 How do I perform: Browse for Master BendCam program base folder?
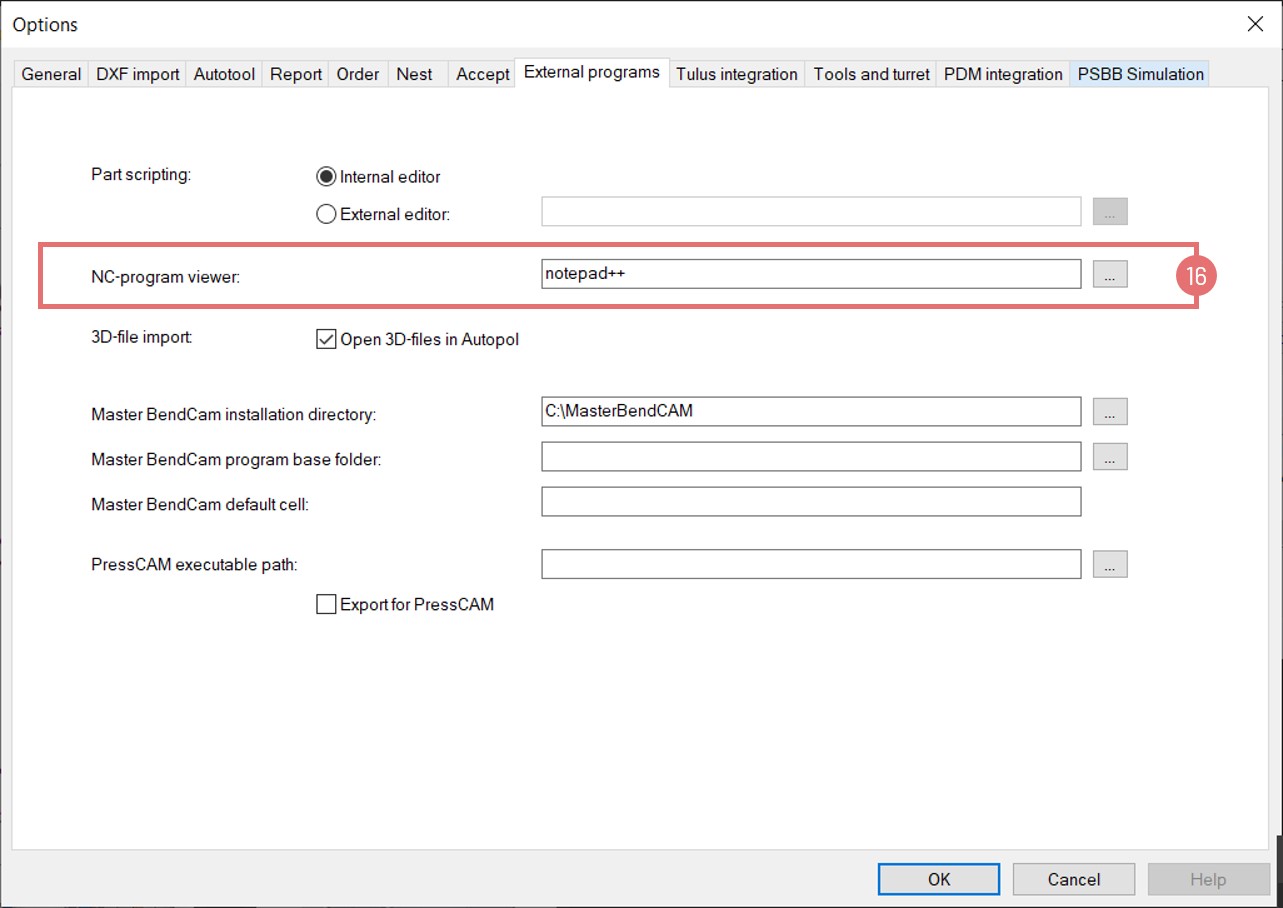[x=1109, y=456]
